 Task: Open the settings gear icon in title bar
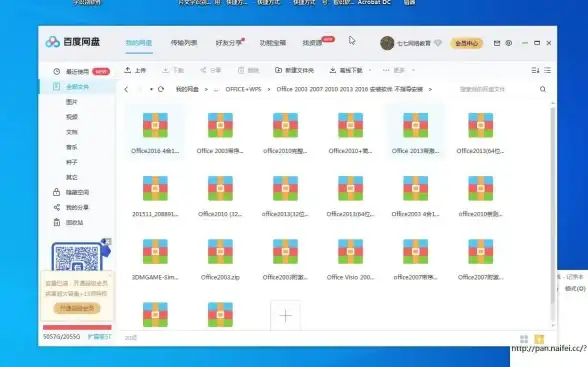509,43
